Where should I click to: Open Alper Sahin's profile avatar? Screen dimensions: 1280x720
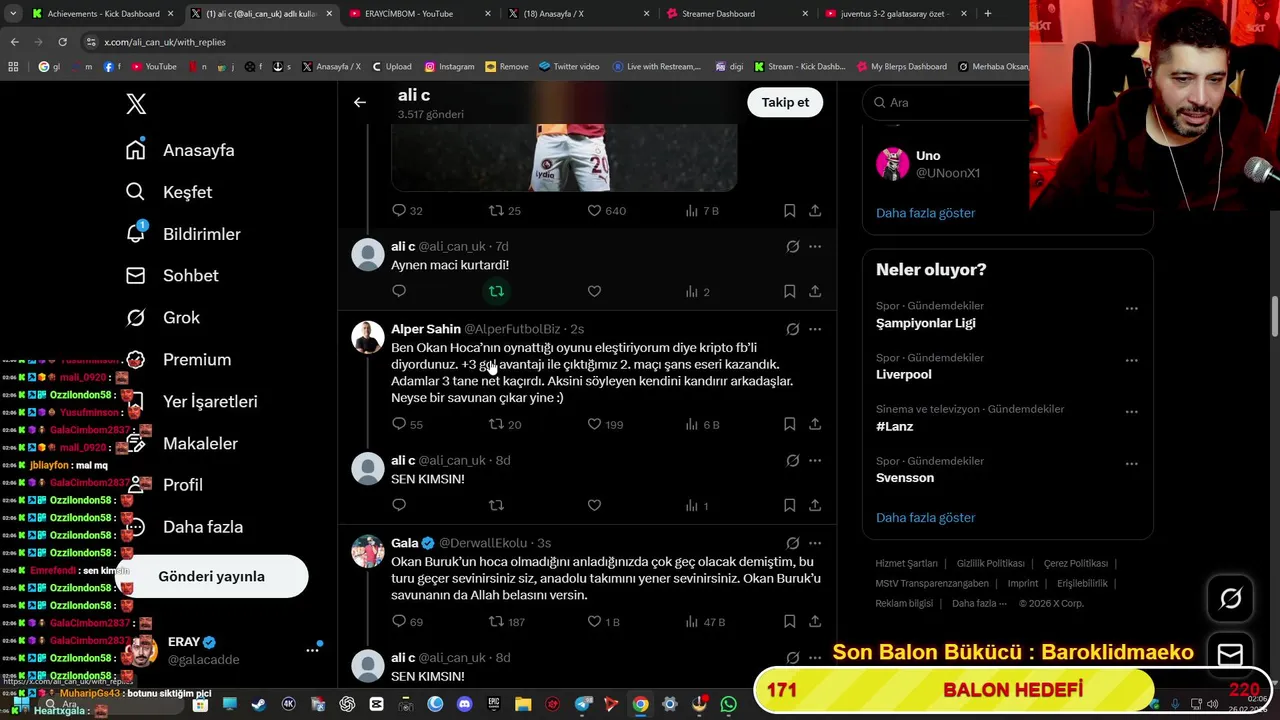tap(367, 337)
